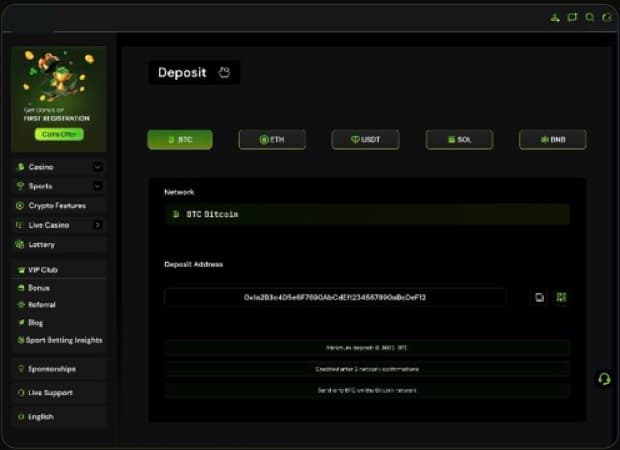Image resolution: width=620 pixels, height=450 pixels.
Task: Click the minimum deposit info row
Action: 367,348
